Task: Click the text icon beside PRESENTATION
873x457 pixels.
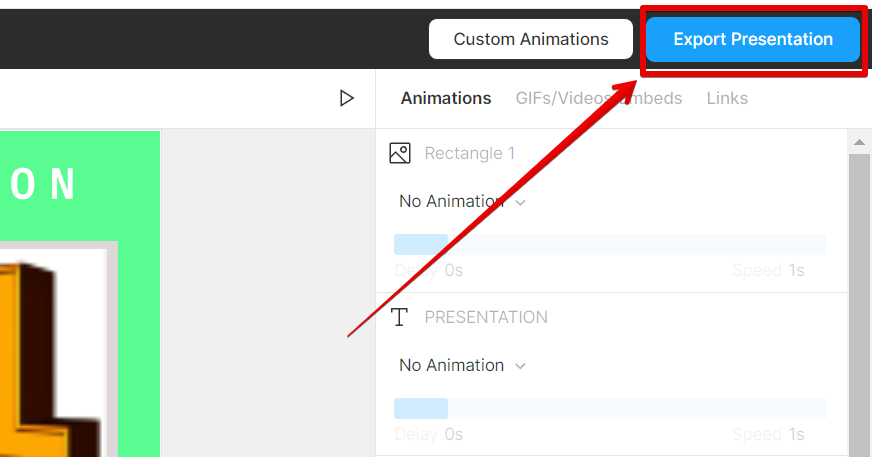Action: tap(400, 317)
